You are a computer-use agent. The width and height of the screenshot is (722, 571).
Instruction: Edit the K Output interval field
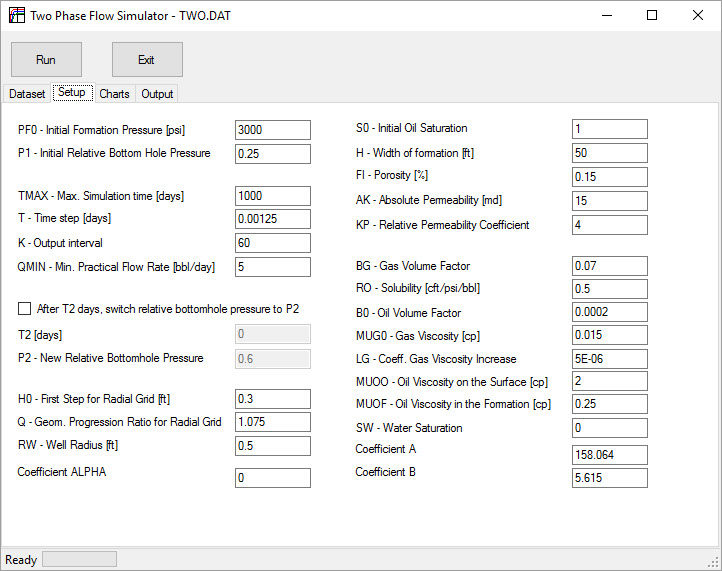(x=272, y=243)
